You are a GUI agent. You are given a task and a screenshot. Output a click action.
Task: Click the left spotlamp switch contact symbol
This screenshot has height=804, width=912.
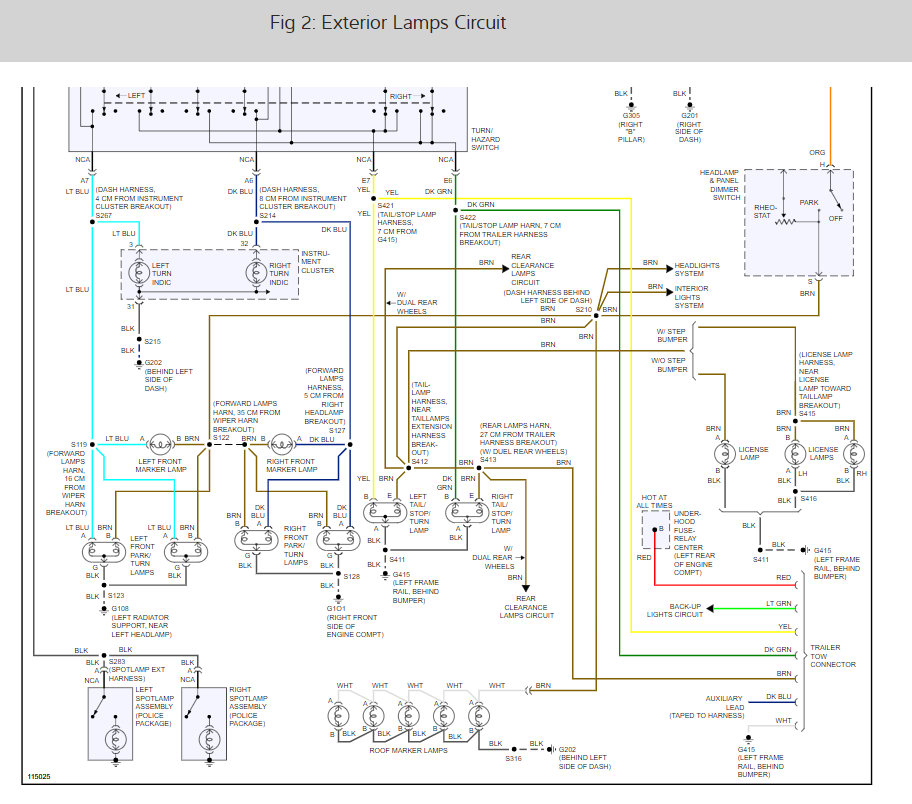coord(98,706)
